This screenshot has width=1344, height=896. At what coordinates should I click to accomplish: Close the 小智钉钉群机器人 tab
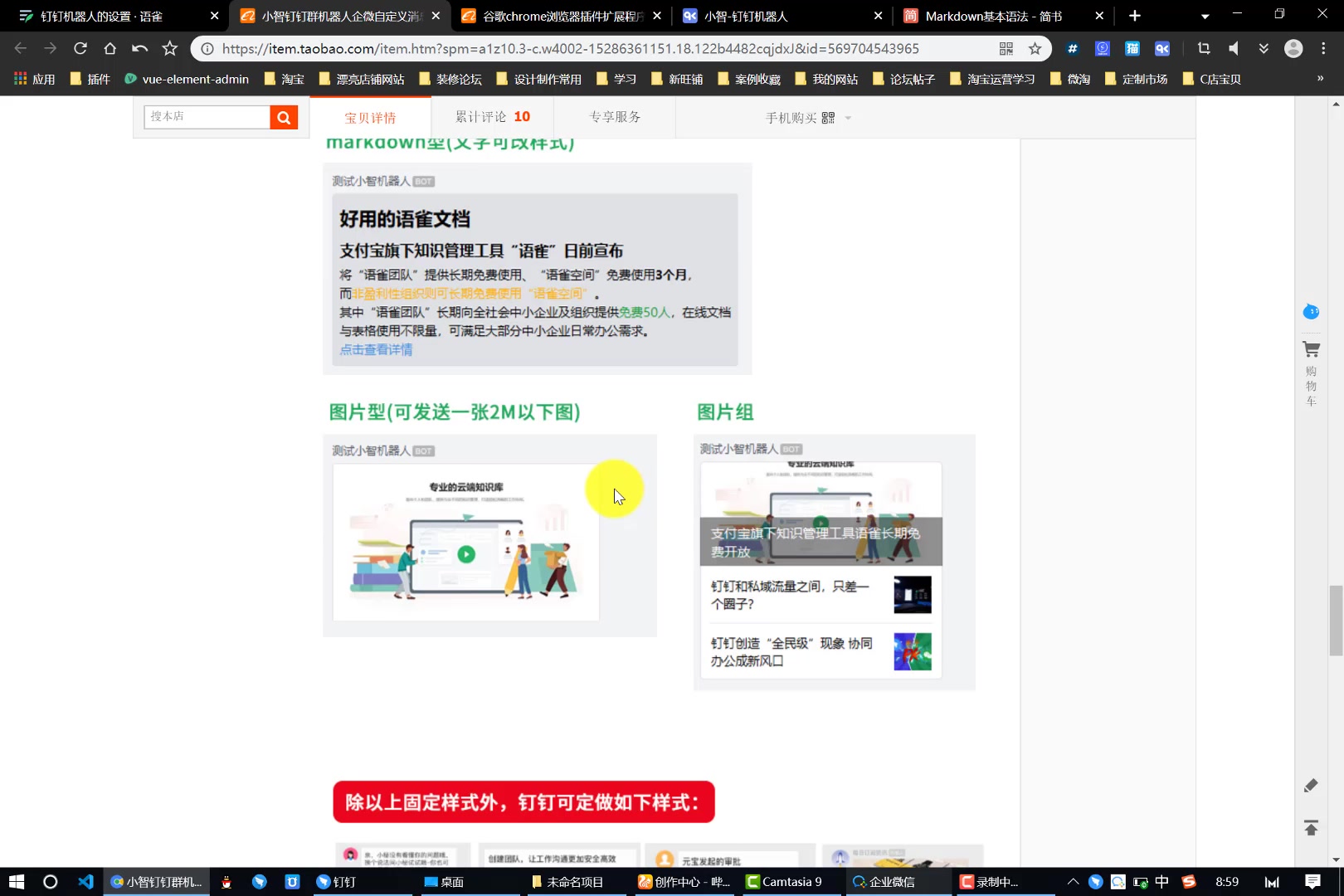[x=436, y=16]
